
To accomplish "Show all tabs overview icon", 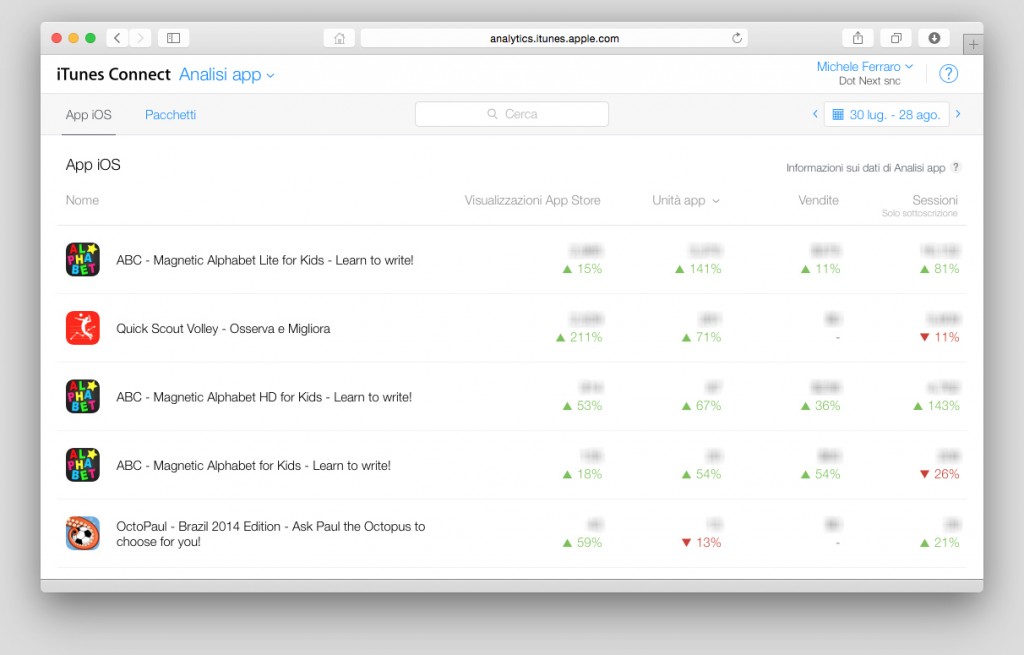I will [x=896, y=38].
